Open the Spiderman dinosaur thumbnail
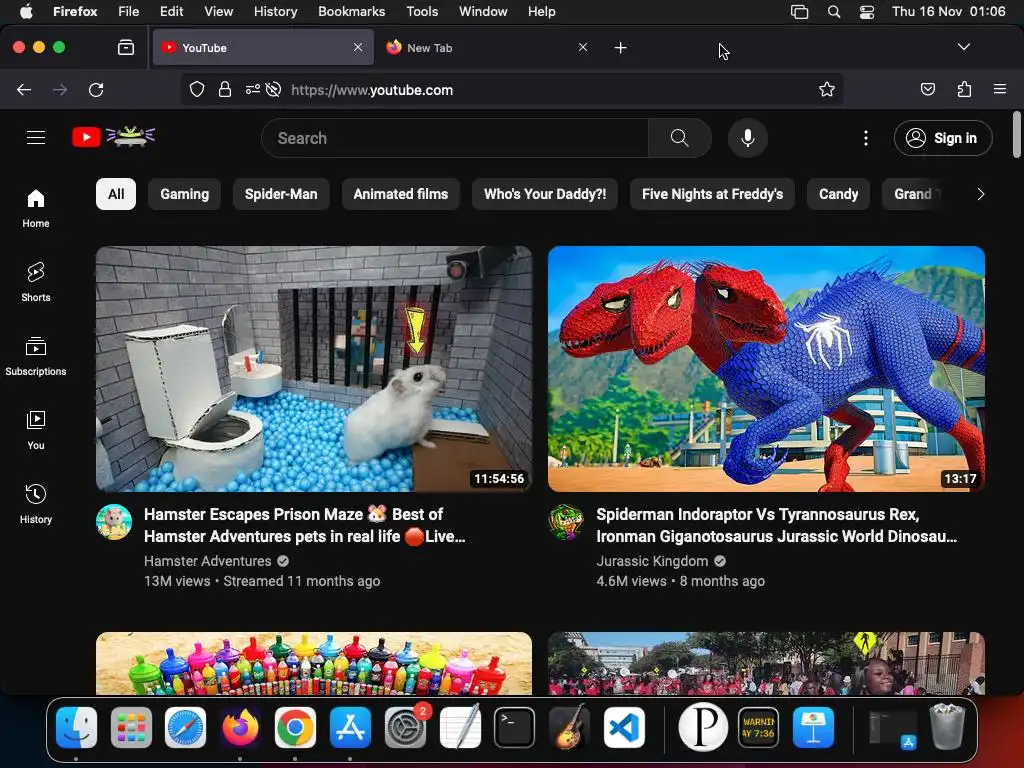 pyautogui.click(x=766, y=369)
